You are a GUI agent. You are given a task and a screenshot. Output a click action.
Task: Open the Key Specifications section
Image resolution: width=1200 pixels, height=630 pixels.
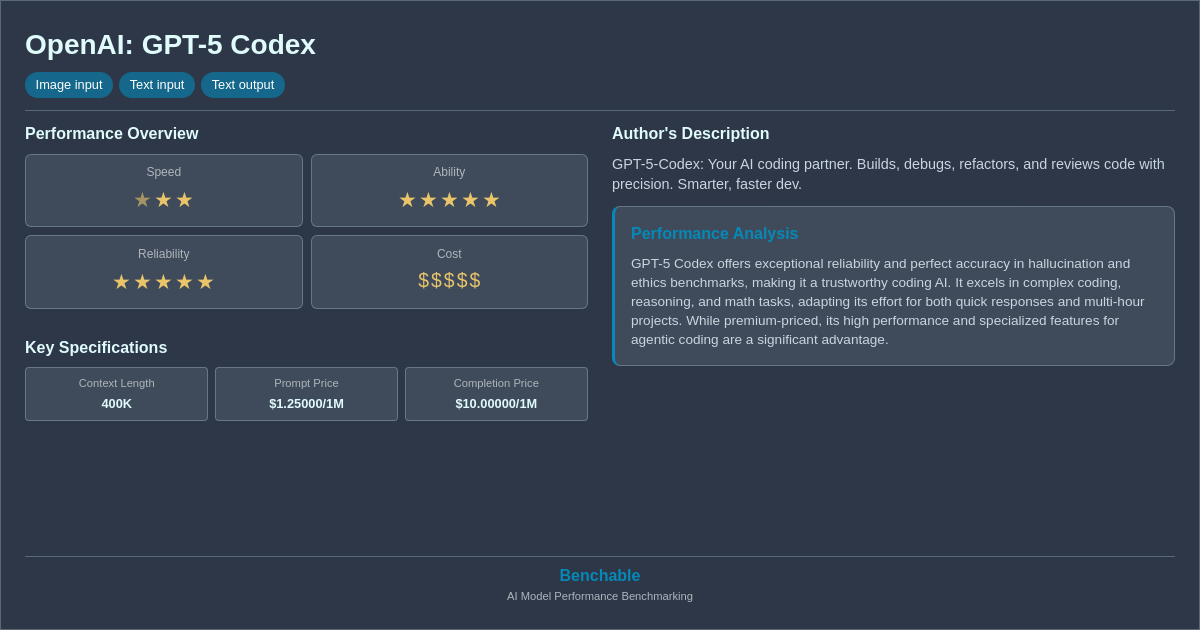[96, 347]
